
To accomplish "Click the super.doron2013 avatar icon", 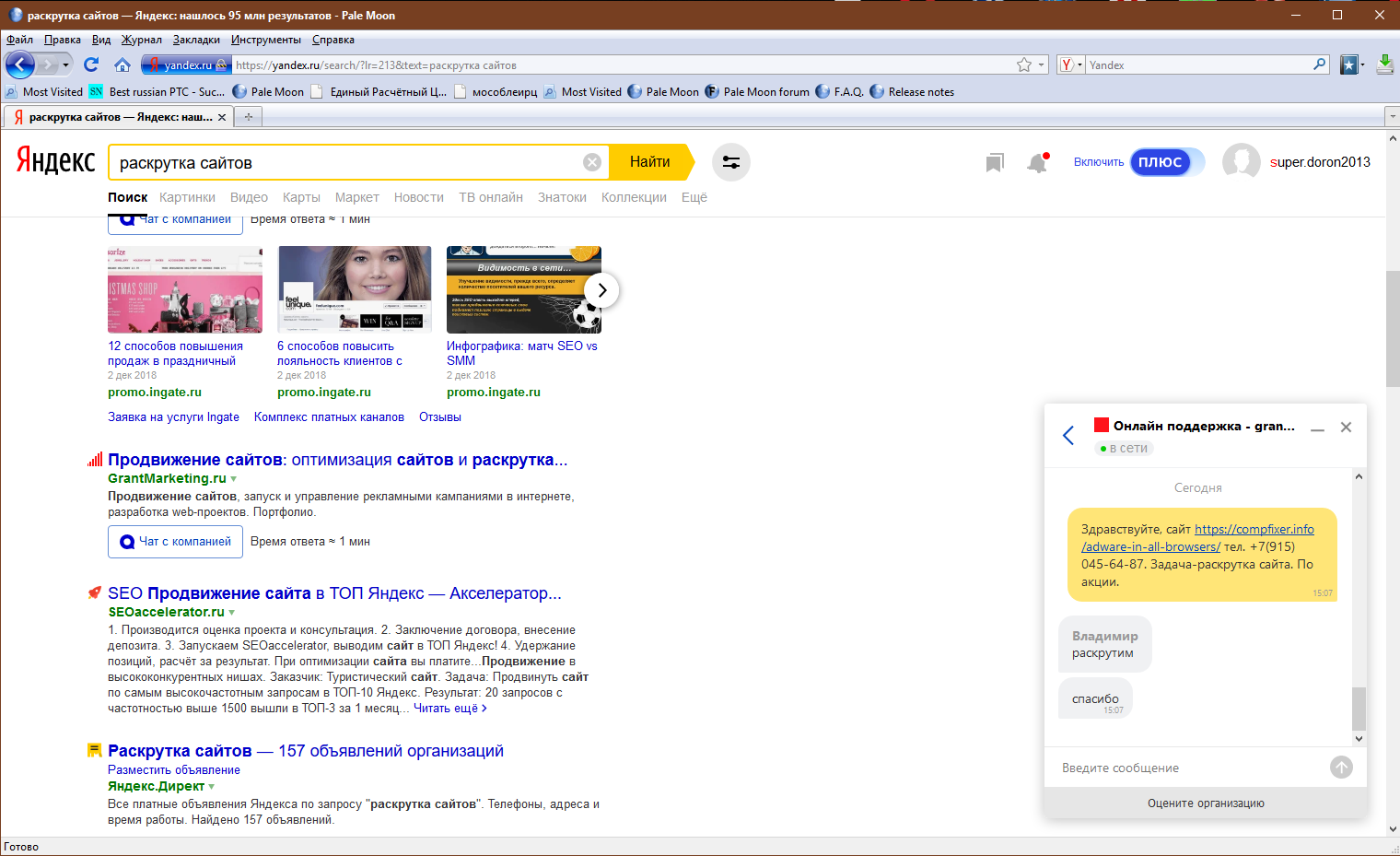I will [1241, 162].
